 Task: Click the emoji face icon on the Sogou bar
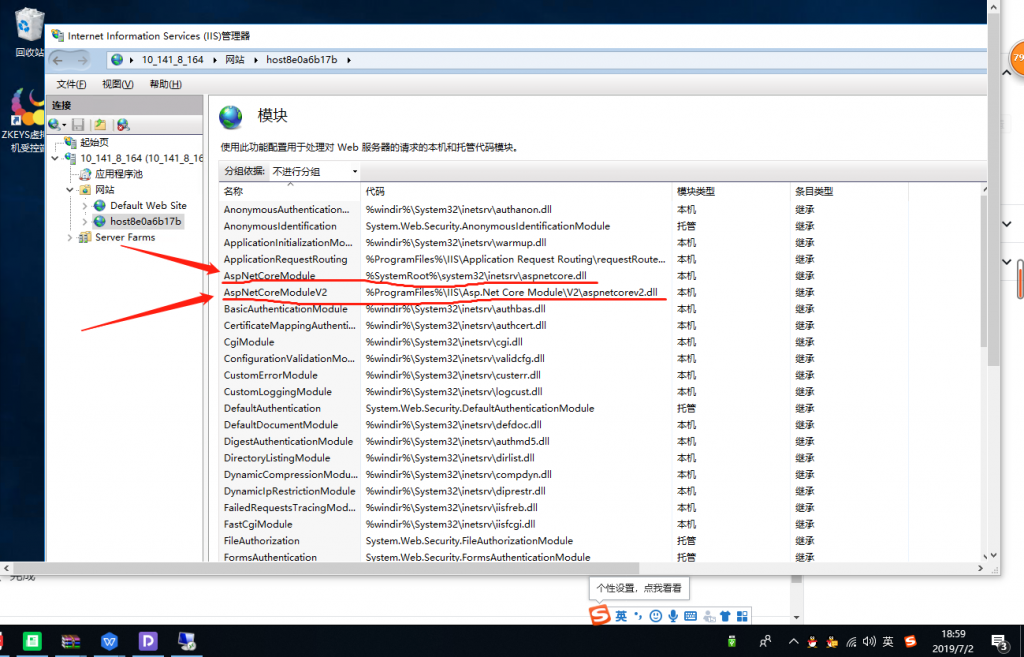pyautogui.click(x=656, y=616)
